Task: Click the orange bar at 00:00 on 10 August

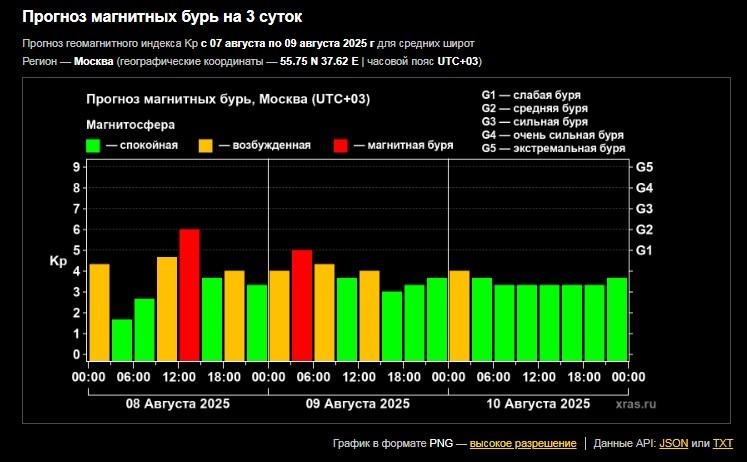Action: coord(460,316)
